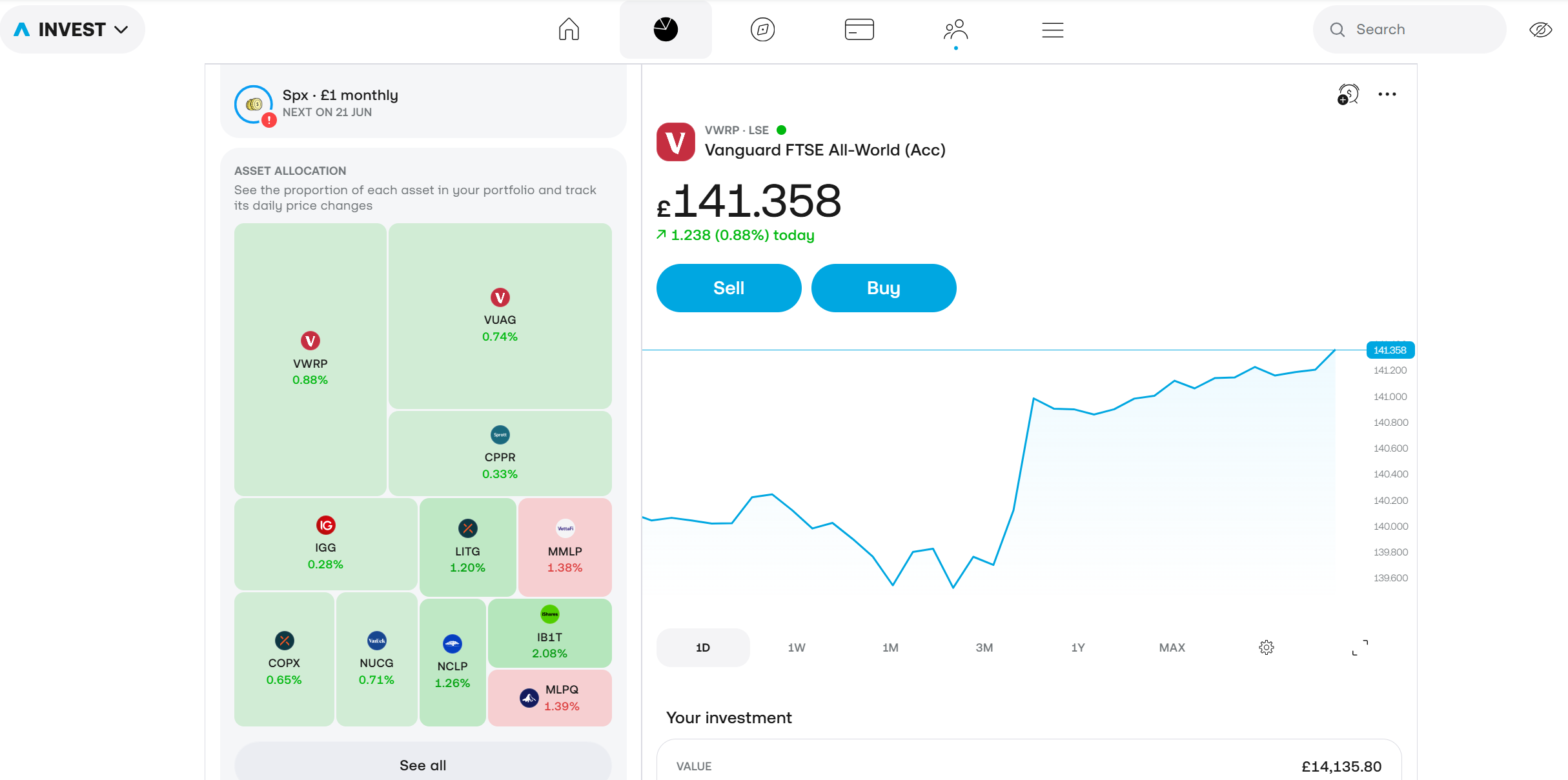Click the Your investment heading
The image size is (1568, 780).
pos(729,717)
